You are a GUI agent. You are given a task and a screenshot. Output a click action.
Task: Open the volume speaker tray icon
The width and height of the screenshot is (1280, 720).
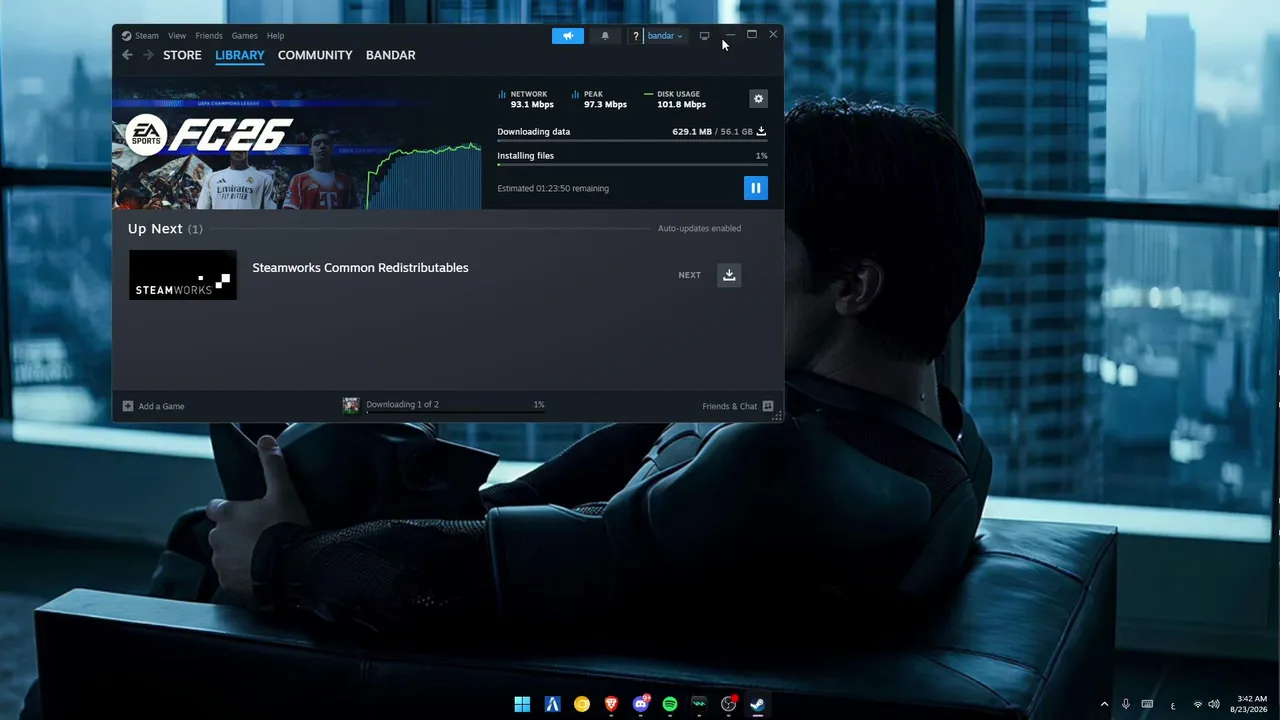[x=1214, y=704]
